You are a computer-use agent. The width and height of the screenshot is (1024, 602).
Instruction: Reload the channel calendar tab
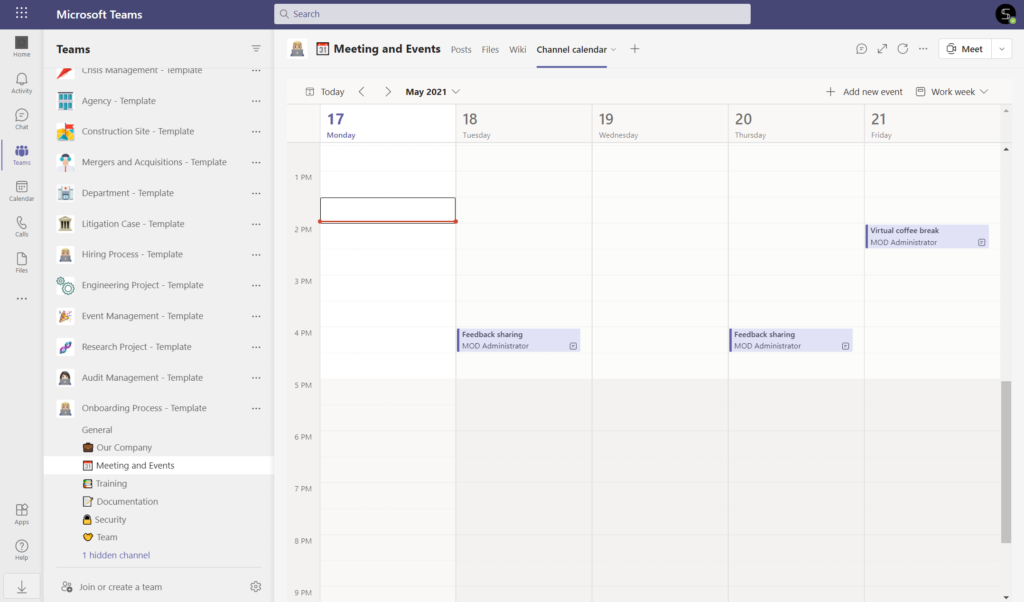click(x=903, y=49)
